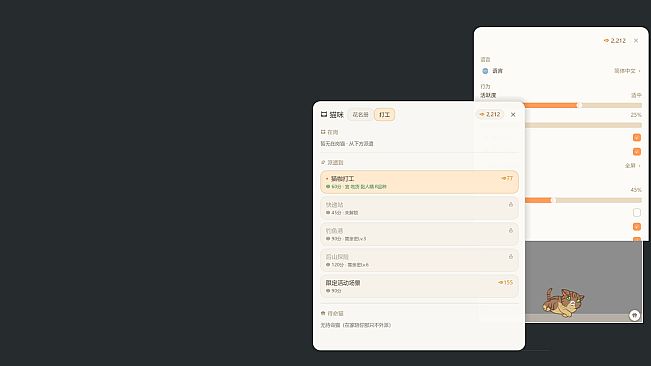The width and height of the screenshot is (651, 366).
Task: Click the 77 fish reward on 猫咖打工
Action: (507, 178)
